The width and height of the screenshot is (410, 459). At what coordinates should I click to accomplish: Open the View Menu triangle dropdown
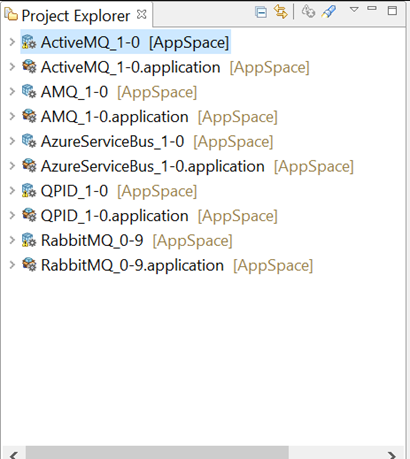coord(354,9)
